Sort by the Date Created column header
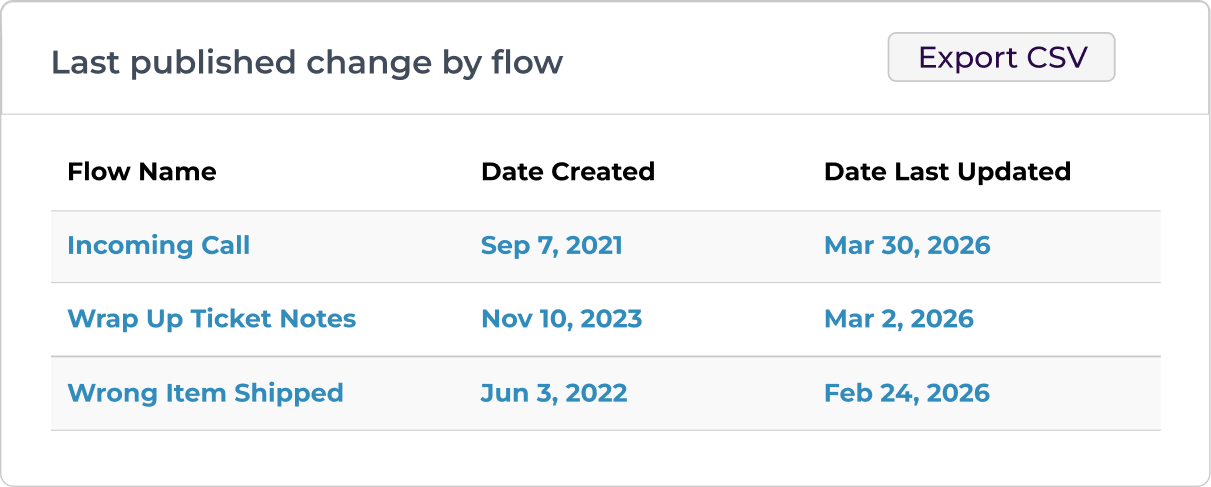Viewport: 1211px width, 487px height. [x=567, y=172]
